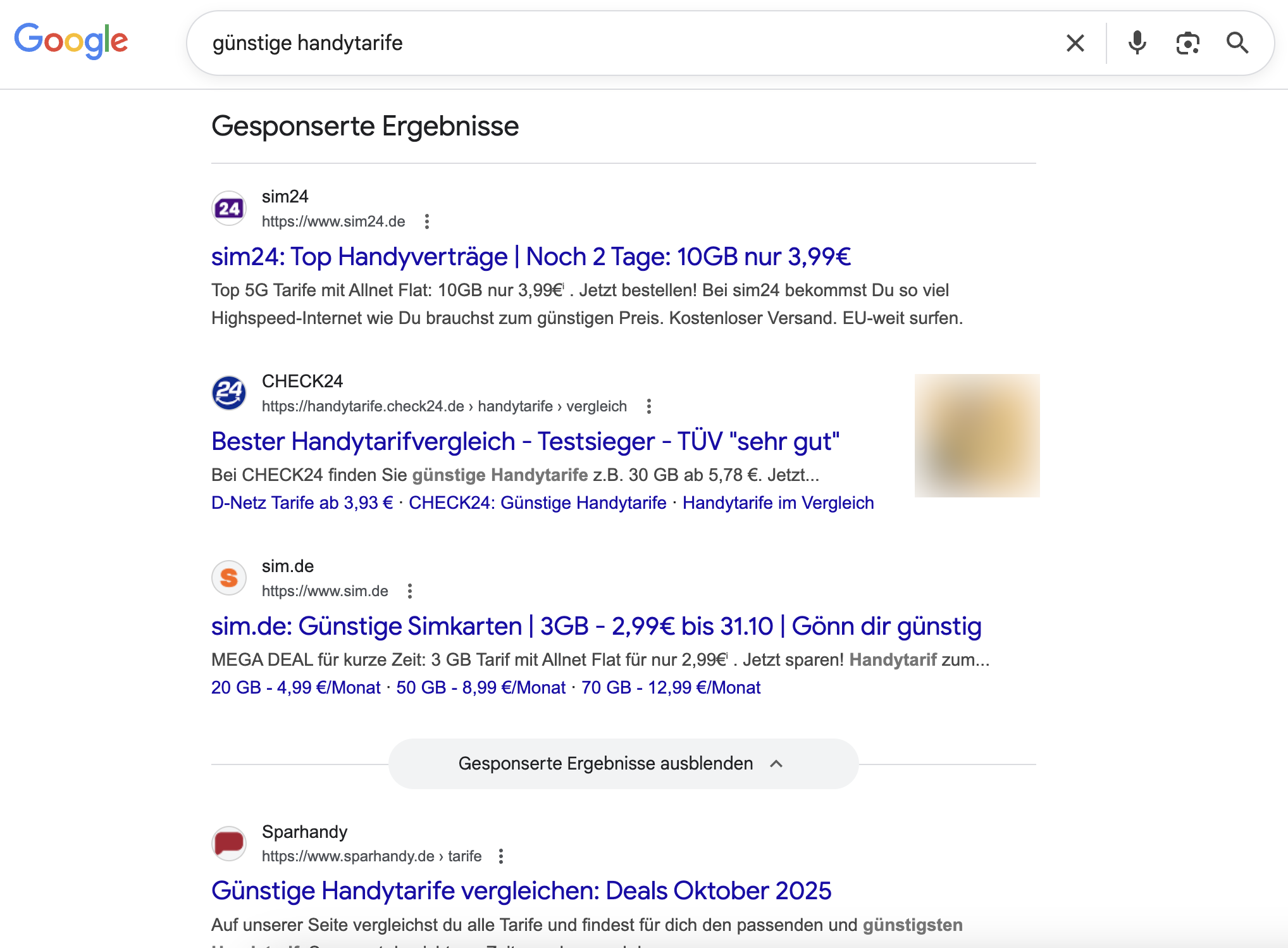Open Google Lens camera search
This screenshot has height=948, width=1288.
(1187, 42)
